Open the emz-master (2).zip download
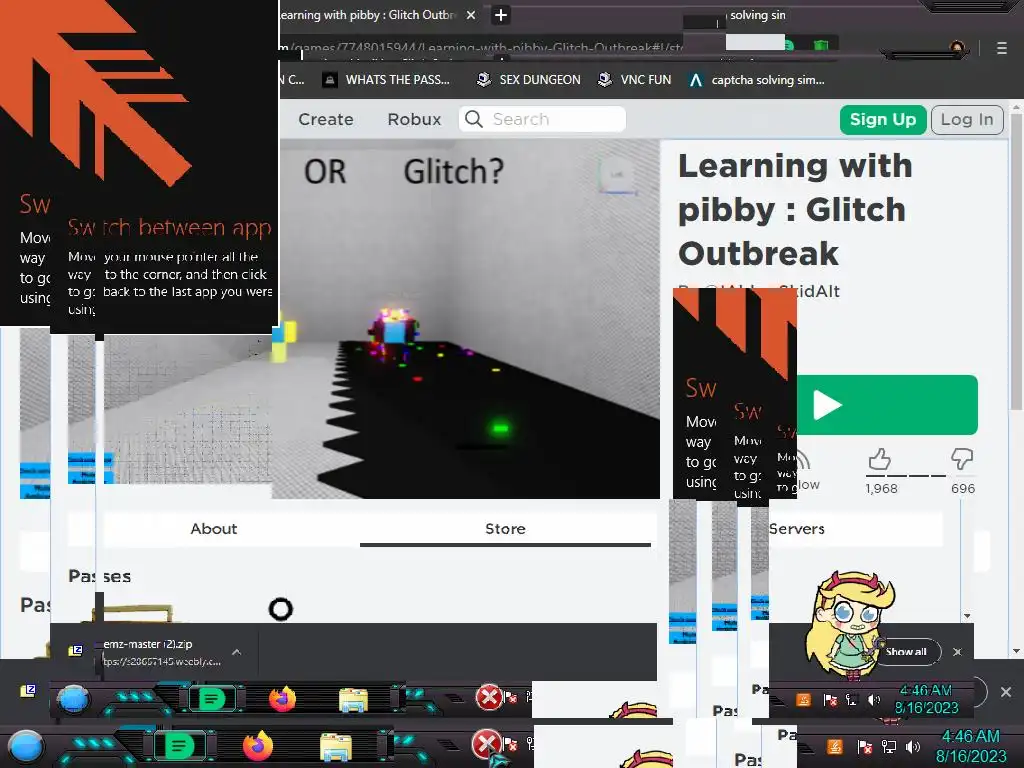The width and height of the screenshot is (1024, 768). pos(147,651)
